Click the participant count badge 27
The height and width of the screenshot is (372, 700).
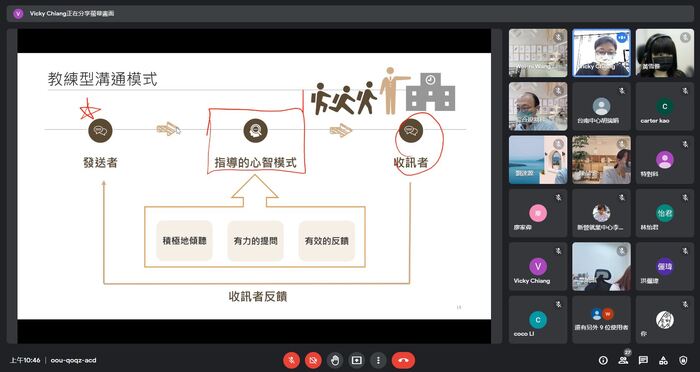pos(628,353)
